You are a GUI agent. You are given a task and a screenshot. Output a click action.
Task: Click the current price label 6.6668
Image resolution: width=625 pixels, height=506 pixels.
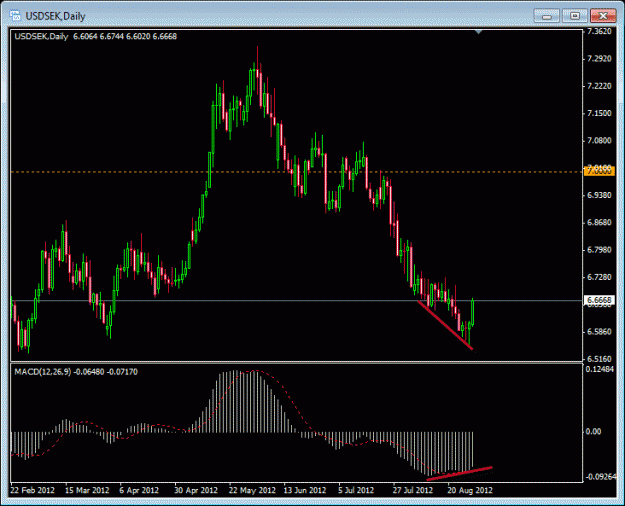point(599,300)
